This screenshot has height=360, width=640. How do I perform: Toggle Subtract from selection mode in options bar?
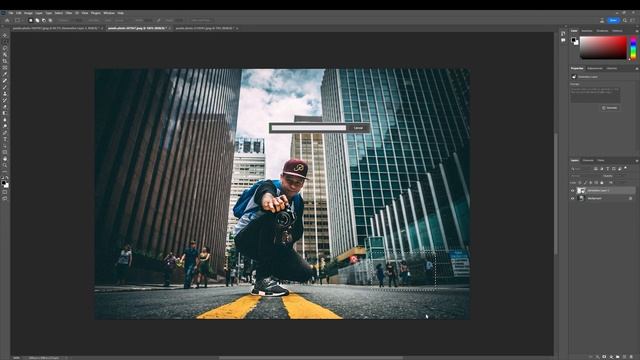tap(44, 20)
